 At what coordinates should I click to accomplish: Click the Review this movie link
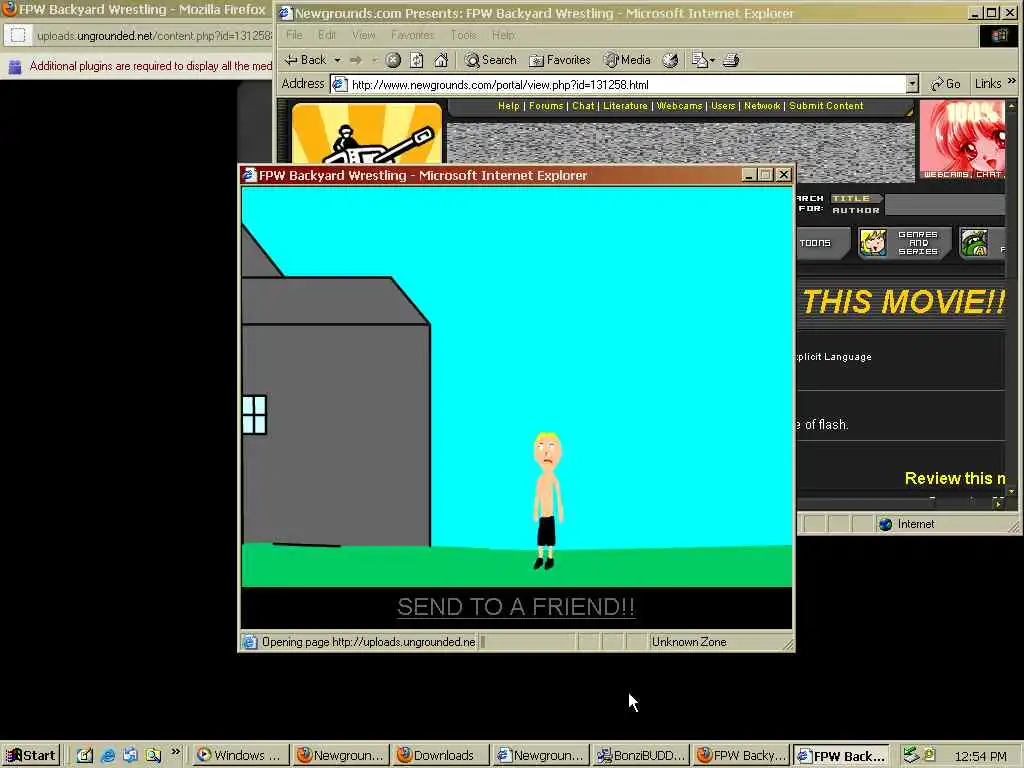pos(955,479)
